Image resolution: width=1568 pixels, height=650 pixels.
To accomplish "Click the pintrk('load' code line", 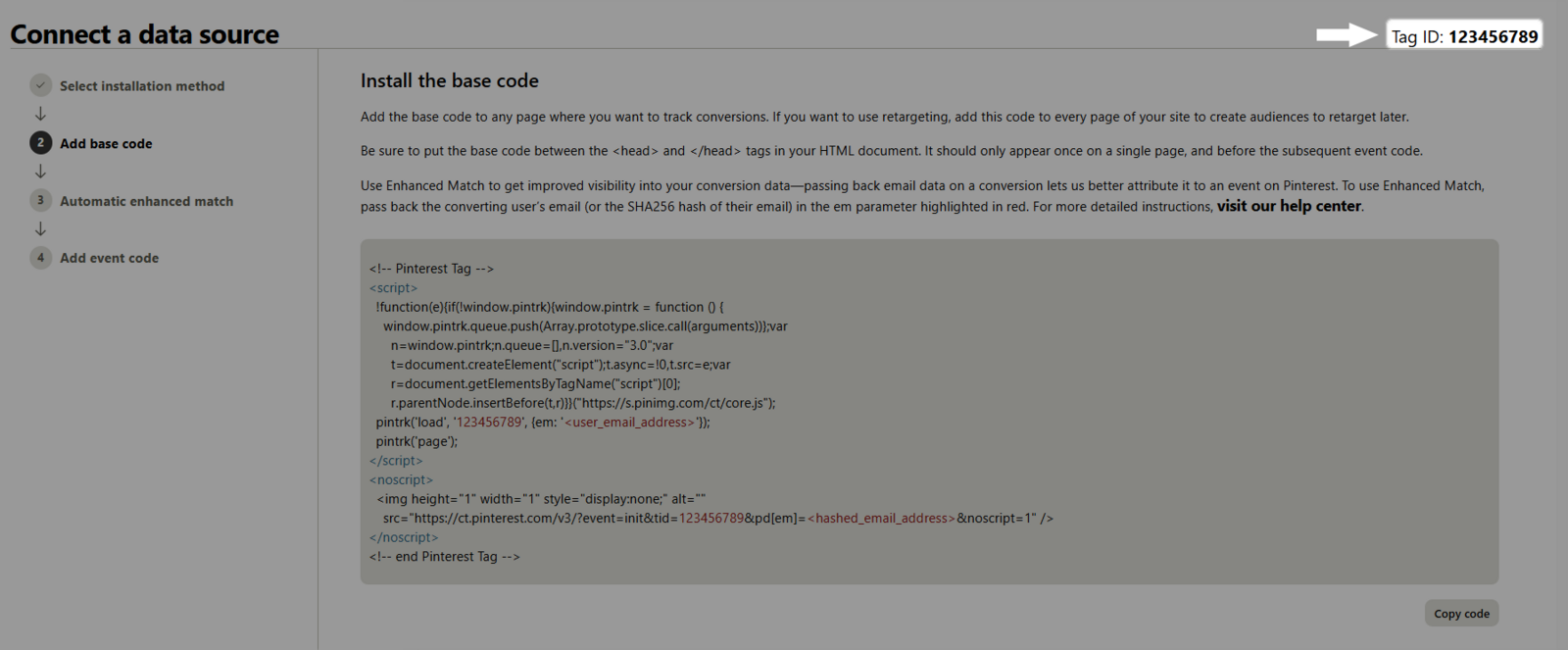I will pos(543,423).
